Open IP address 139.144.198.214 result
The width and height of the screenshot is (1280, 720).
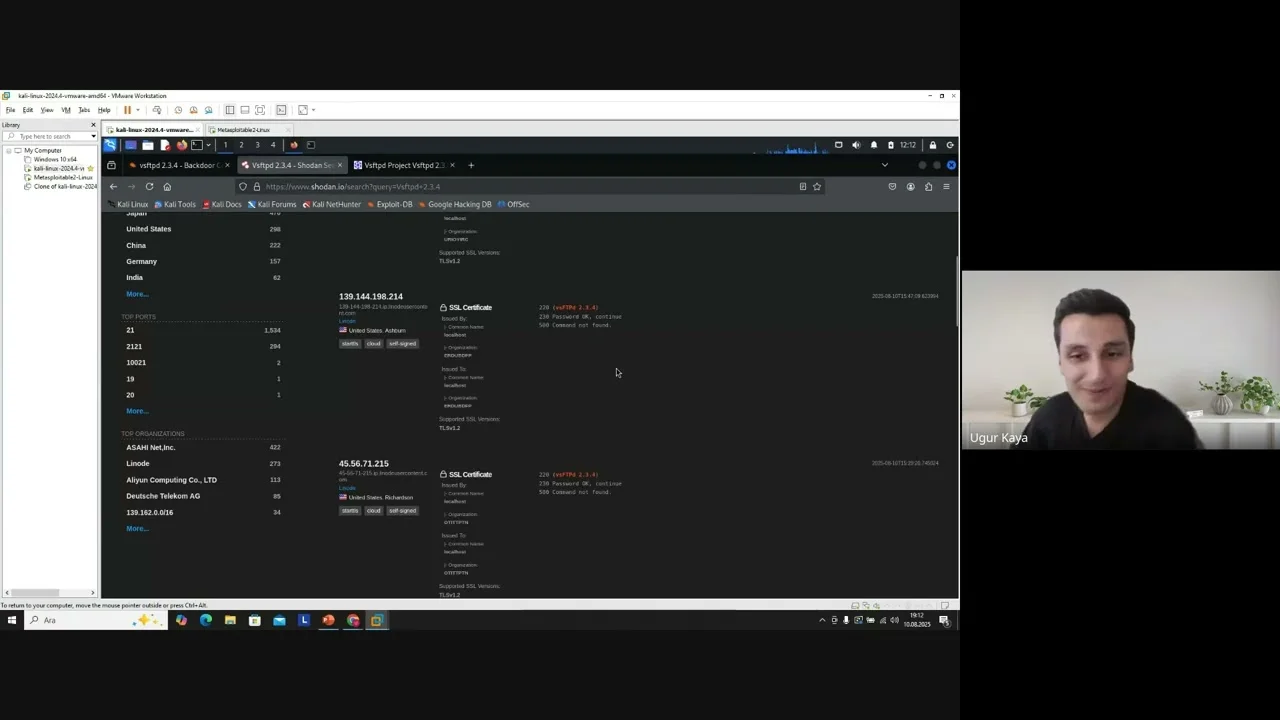click(371, 297)
